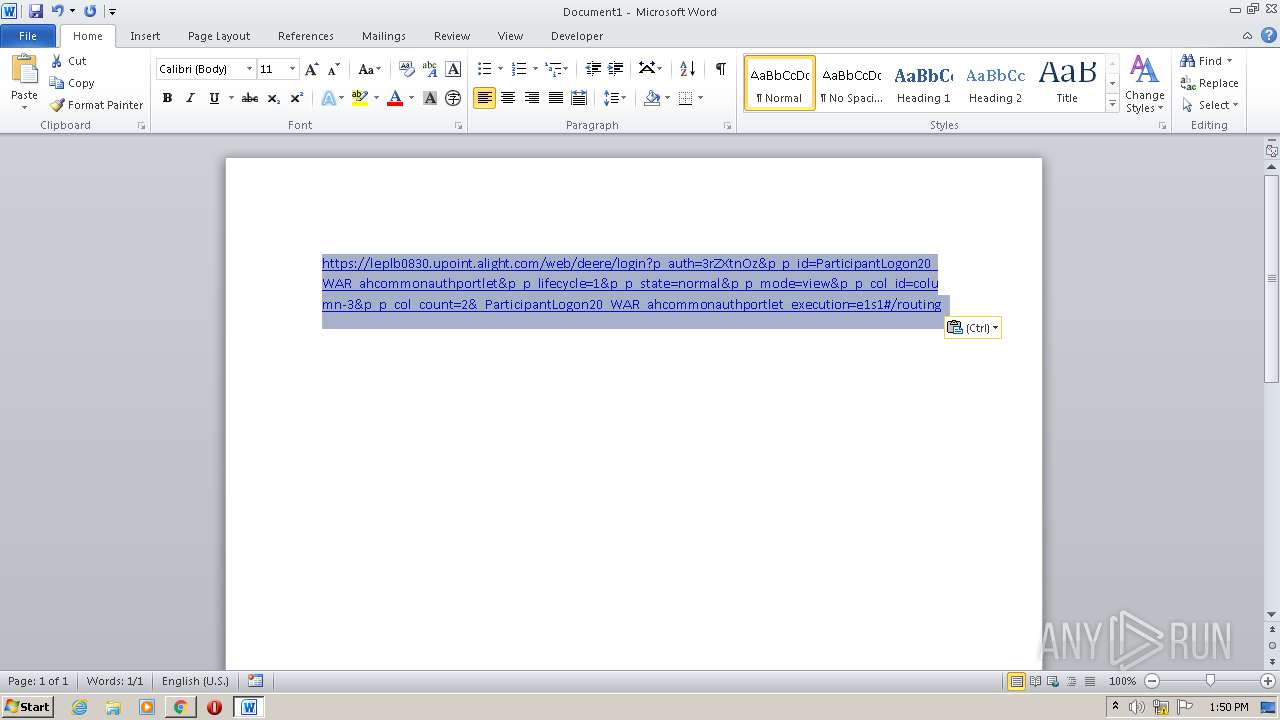Apply the Title style
Image resolution: width=1280 pixels, height=720 pixels.
(1067, 84)
